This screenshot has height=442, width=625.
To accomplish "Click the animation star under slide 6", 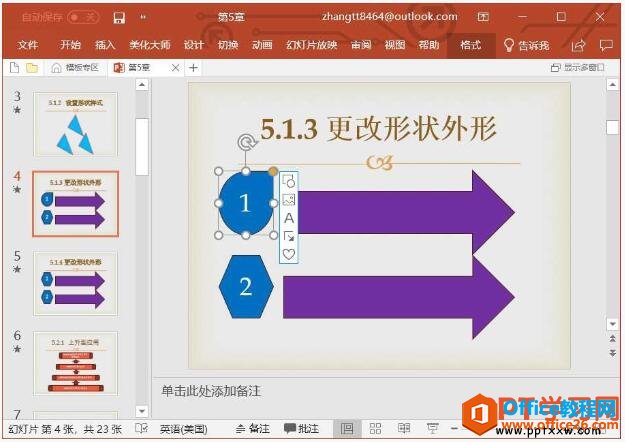I will (17, 349).
